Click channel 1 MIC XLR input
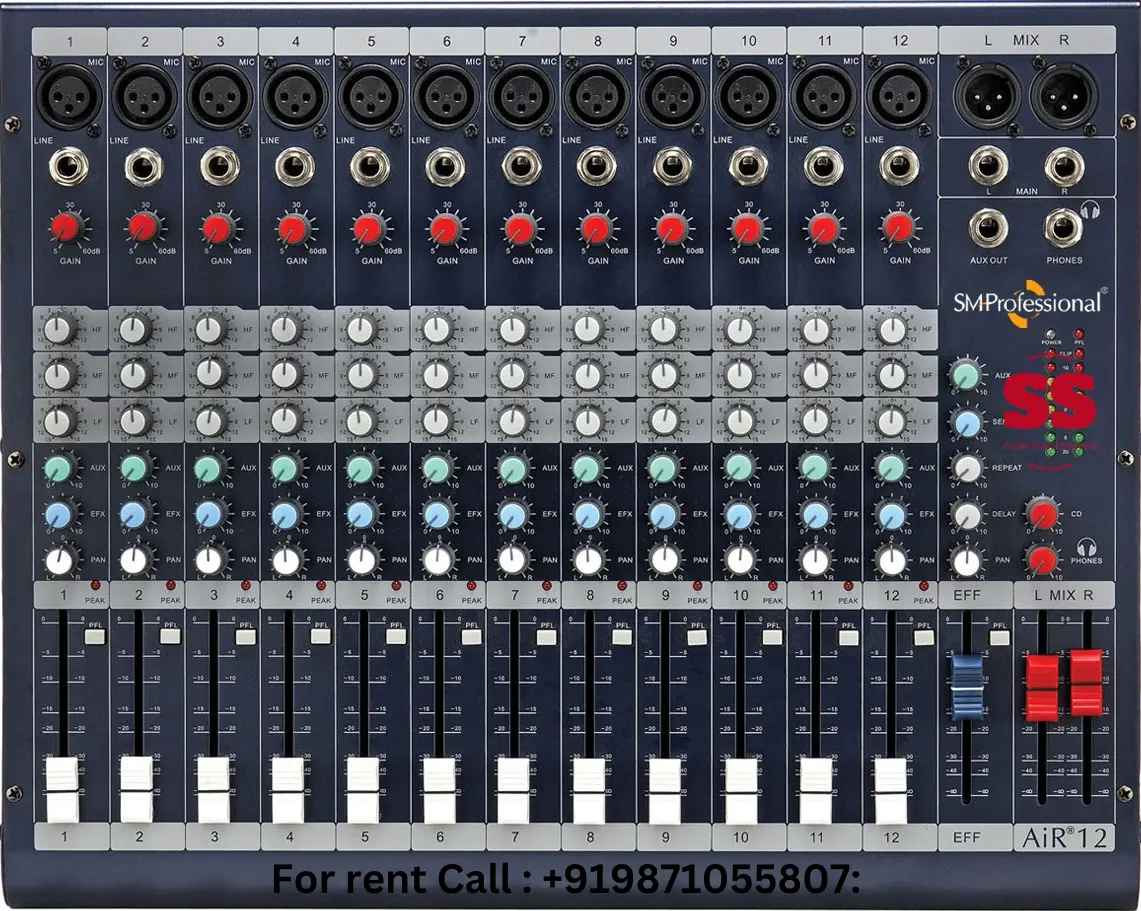Viewport: 1141px width, 911px height. (x=67, y=95)
